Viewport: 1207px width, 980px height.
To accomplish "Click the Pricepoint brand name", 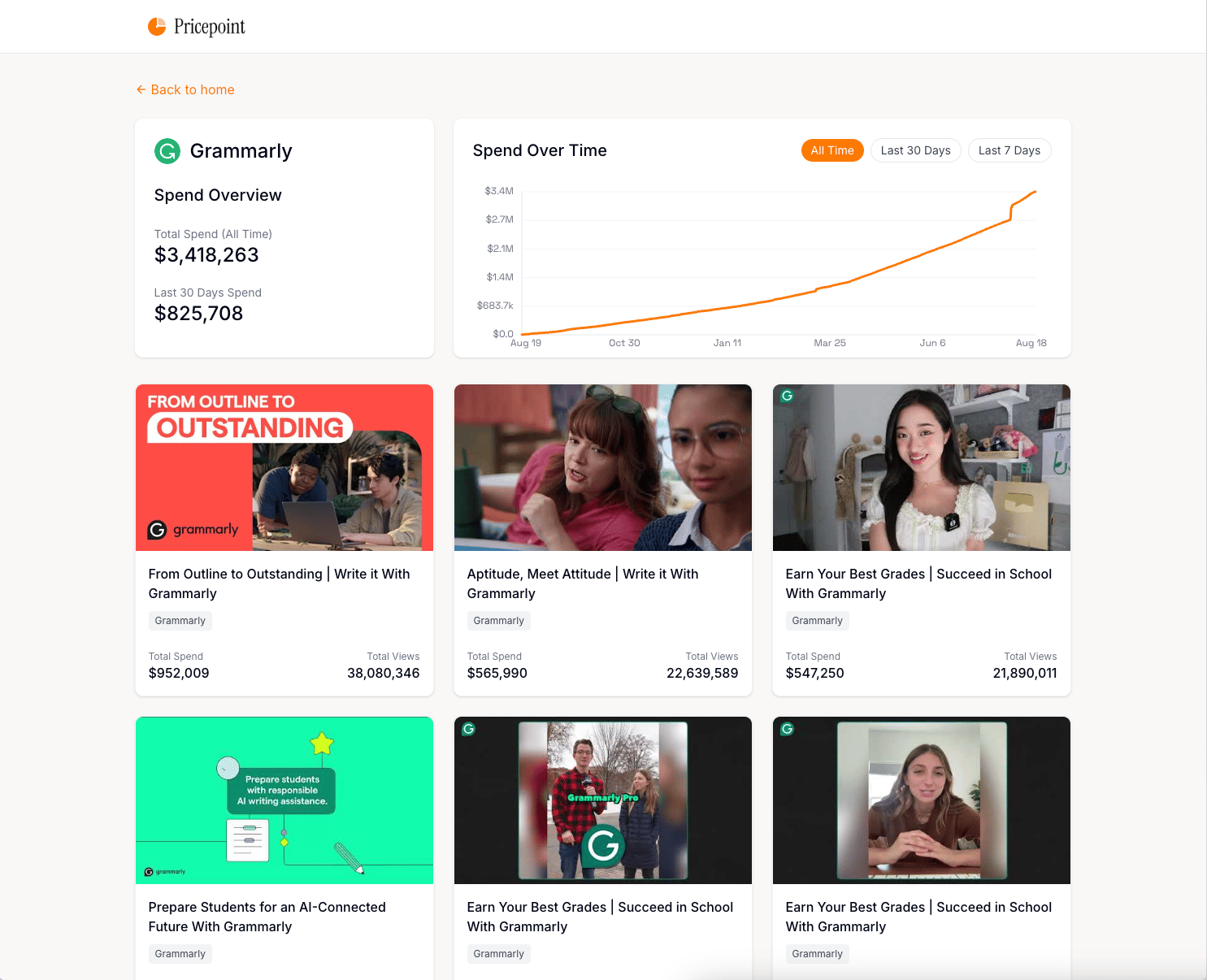I will (x=209, y=27).
